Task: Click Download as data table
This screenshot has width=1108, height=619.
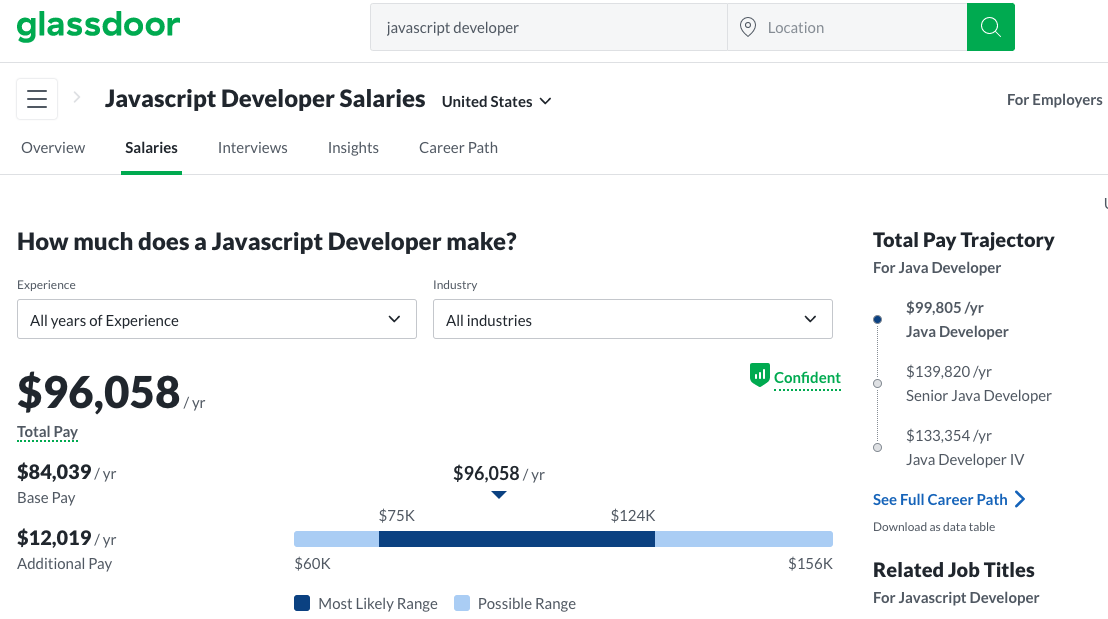Action: pyautogui.click(x=933, y=527)
